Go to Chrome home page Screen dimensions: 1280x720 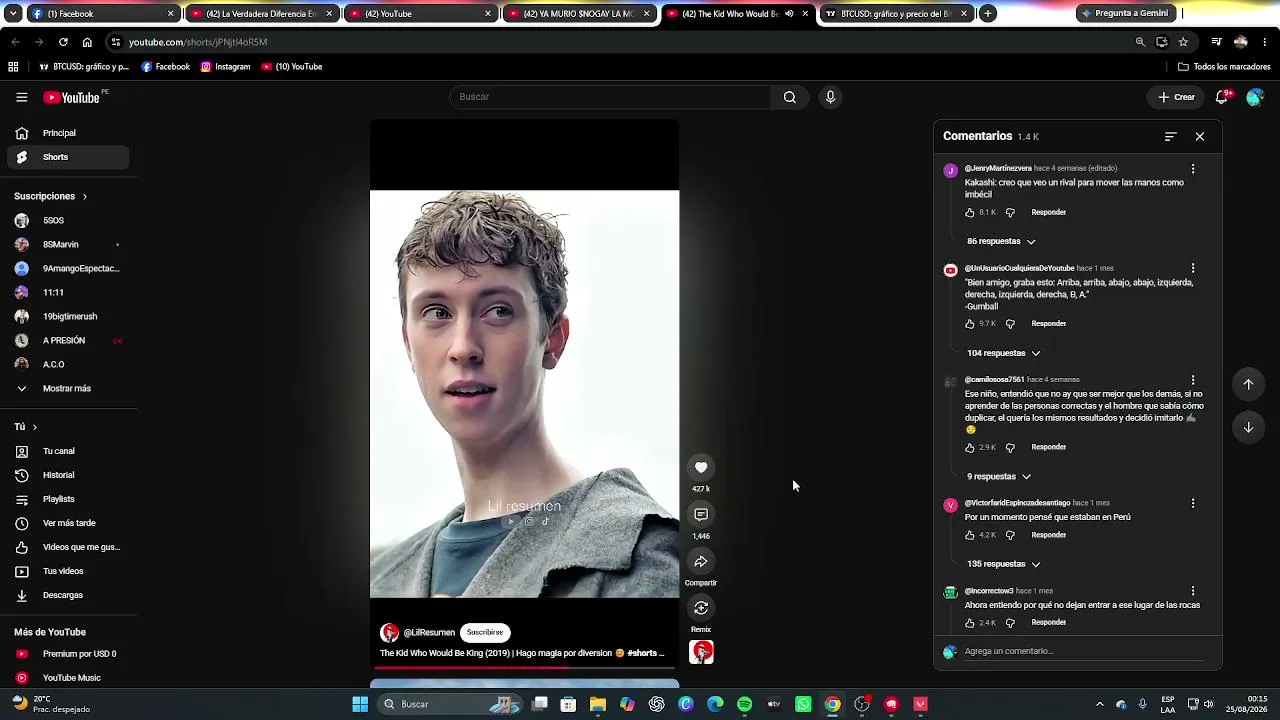point(87,42)
